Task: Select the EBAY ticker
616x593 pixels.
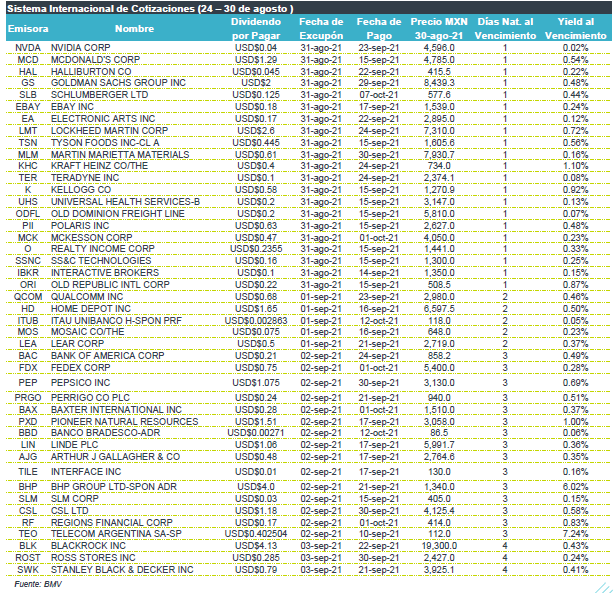Action: (28, 107)
